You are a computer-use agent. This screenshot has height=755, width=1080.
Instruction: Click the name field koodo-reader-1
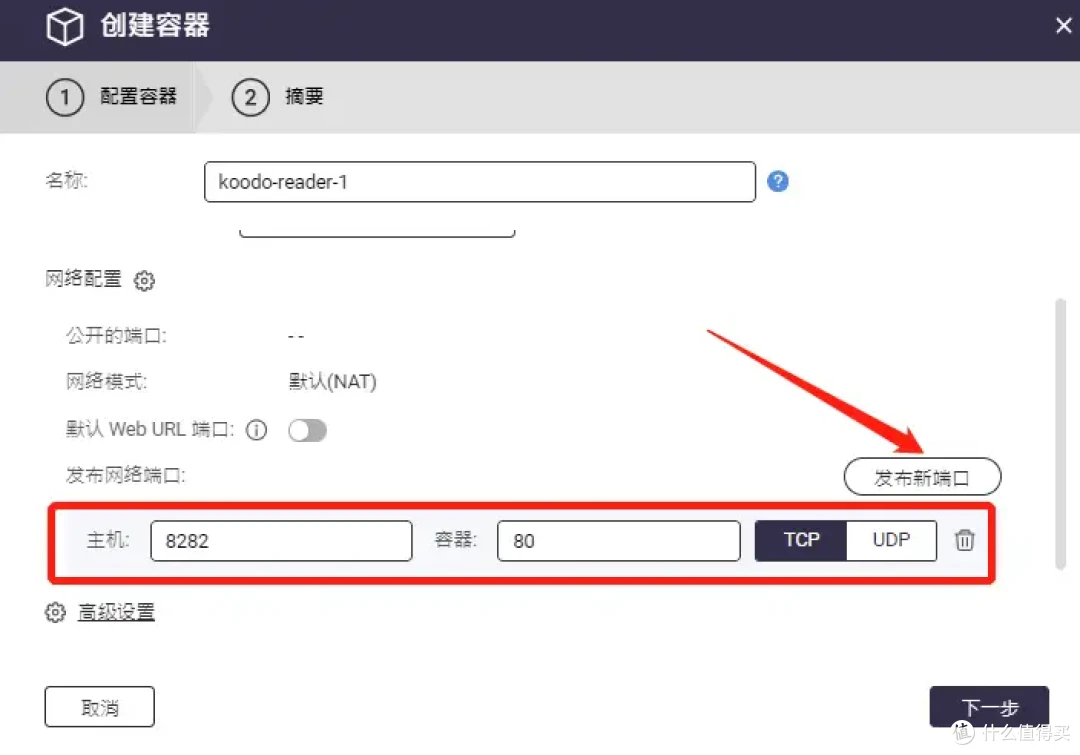pos(480,182)
